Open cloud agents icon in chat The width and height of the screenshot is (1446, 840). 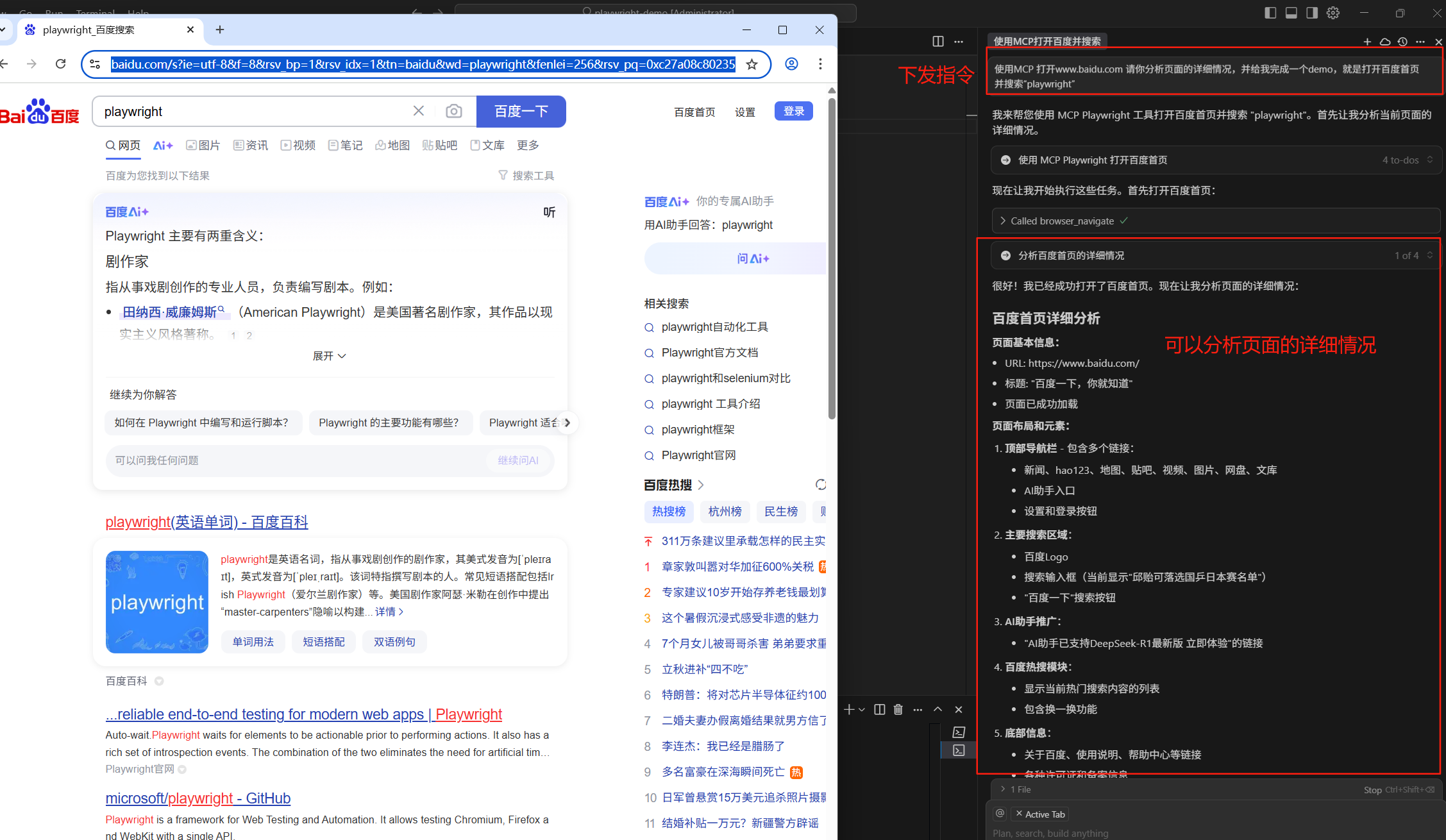click(x=1385, y=42)
